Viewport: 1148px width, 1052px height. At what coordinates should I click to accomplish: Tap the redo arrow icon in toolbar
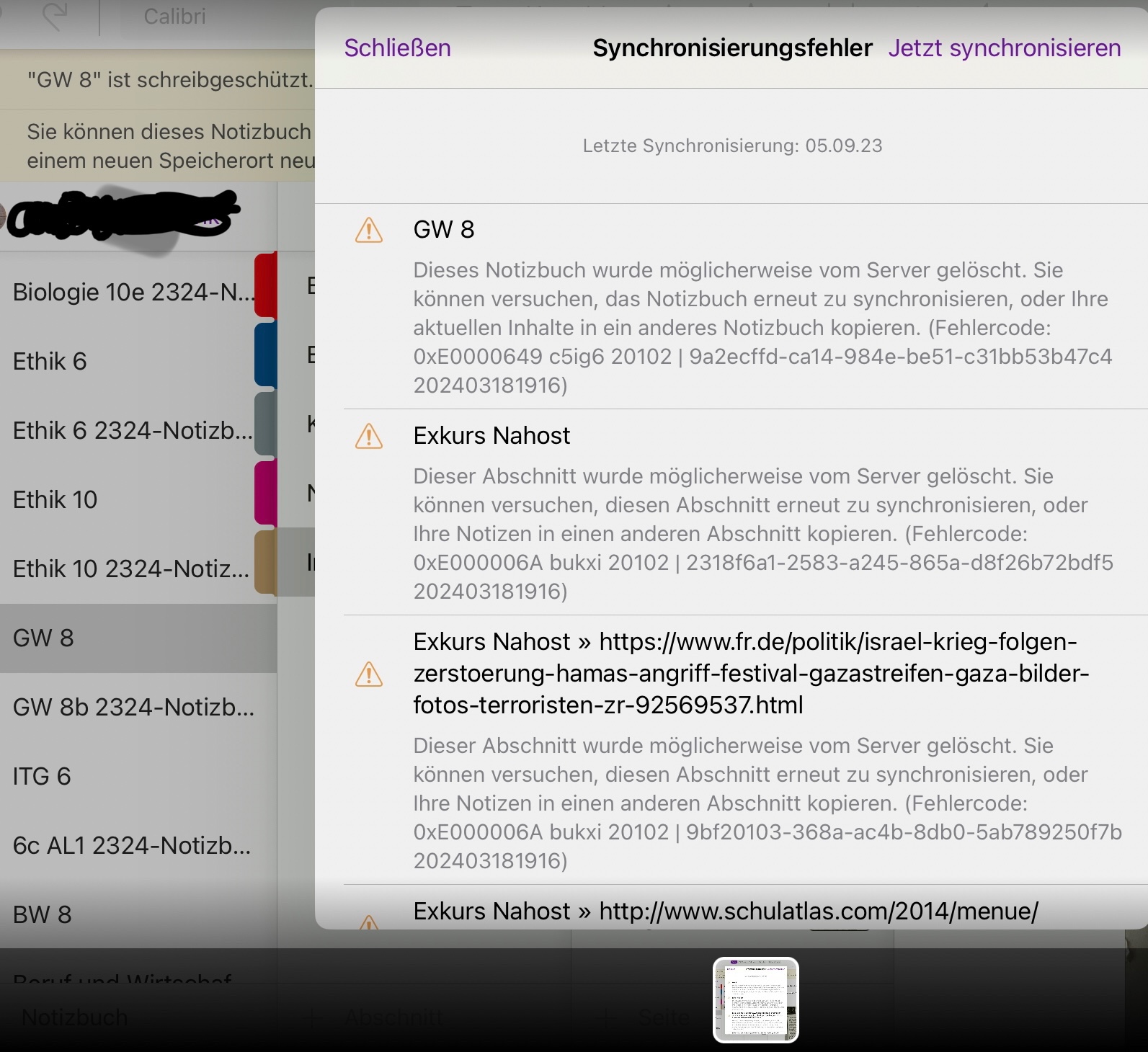[55, 16]
